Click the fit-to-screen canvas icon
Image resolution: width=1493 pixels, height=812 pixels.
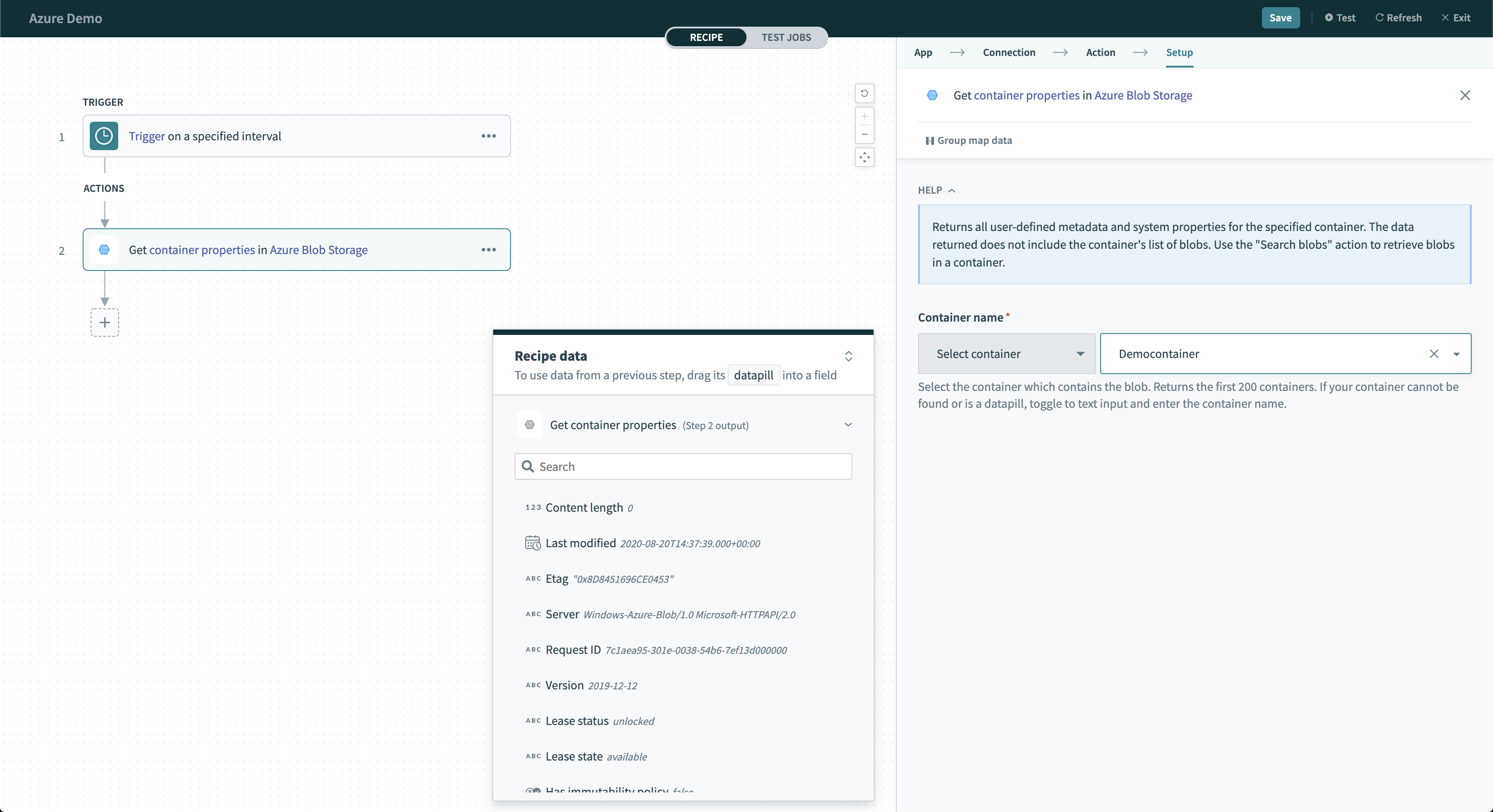[x=864, y=157]
